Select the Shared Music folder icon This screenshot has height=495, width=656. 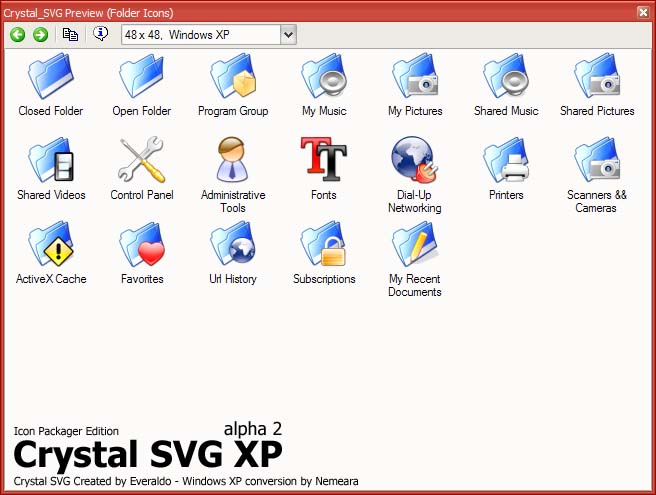506,75
